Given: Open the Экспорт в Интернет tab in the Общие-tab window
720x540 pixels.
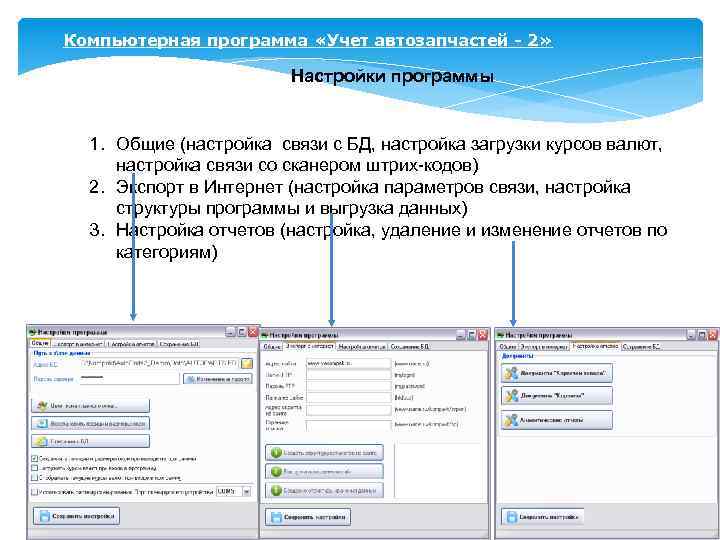Looking at the screenshot, I should point(78,344).
